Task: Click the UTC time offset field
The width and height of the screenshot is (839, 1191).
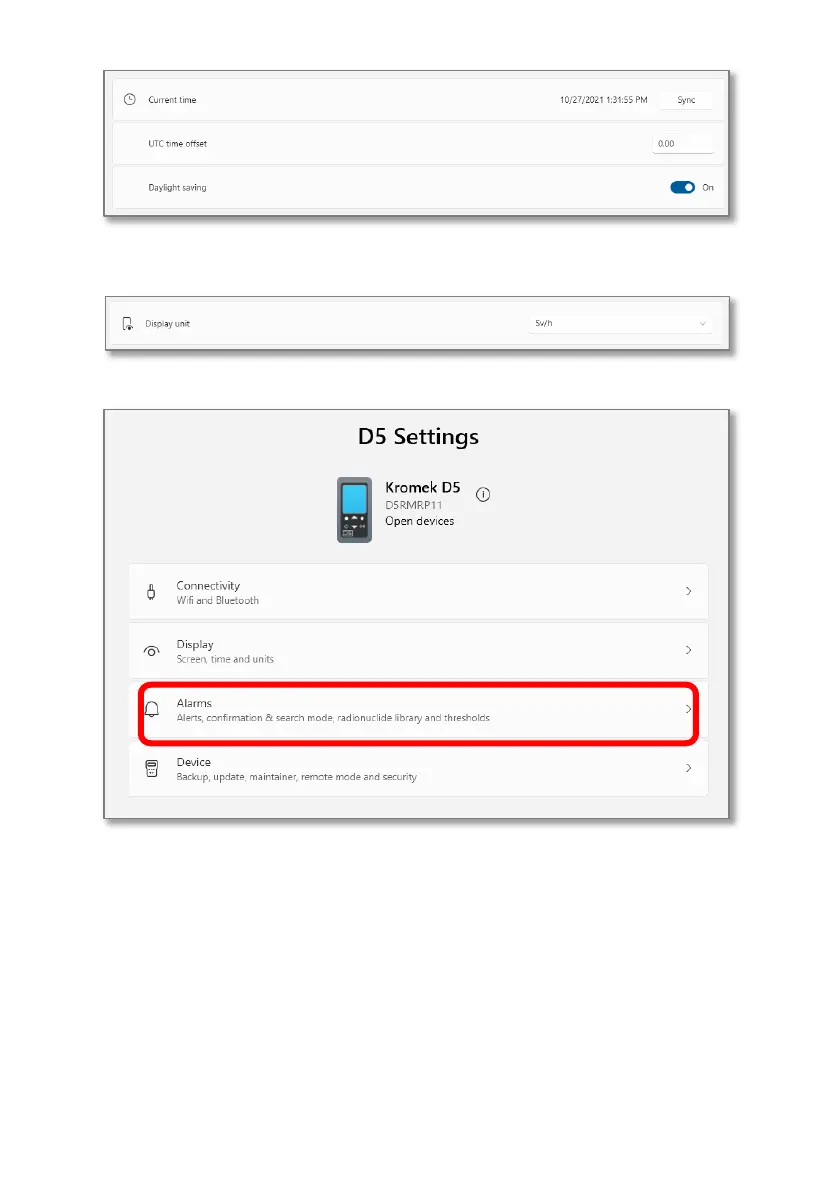Action: point(683,144)
